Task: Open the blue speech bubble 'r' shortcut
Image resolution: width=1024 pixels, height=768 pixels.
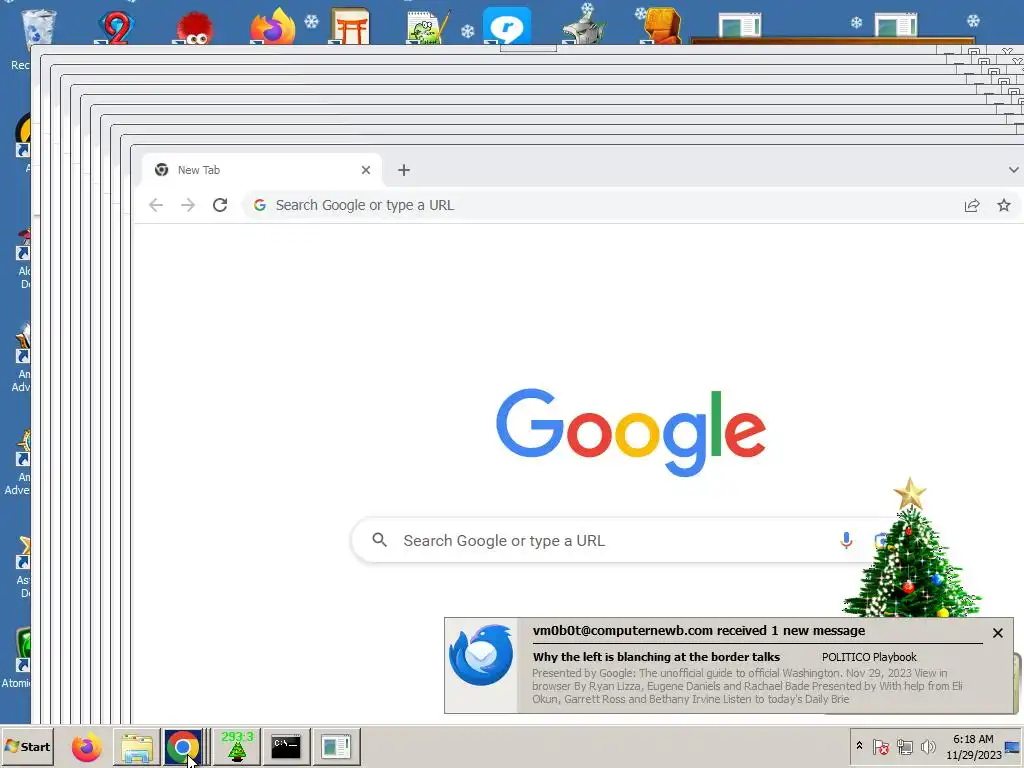Action: (x=507, y=26)
